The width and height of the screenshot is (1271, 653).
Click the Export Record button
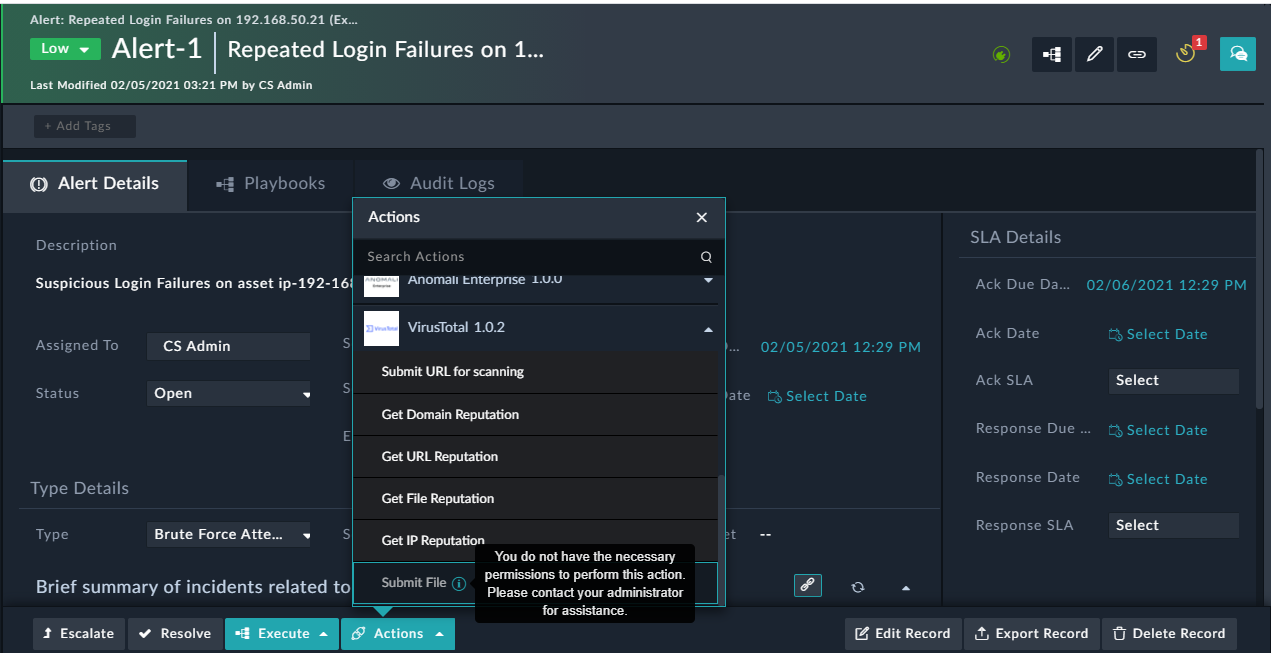(1031, 633)
